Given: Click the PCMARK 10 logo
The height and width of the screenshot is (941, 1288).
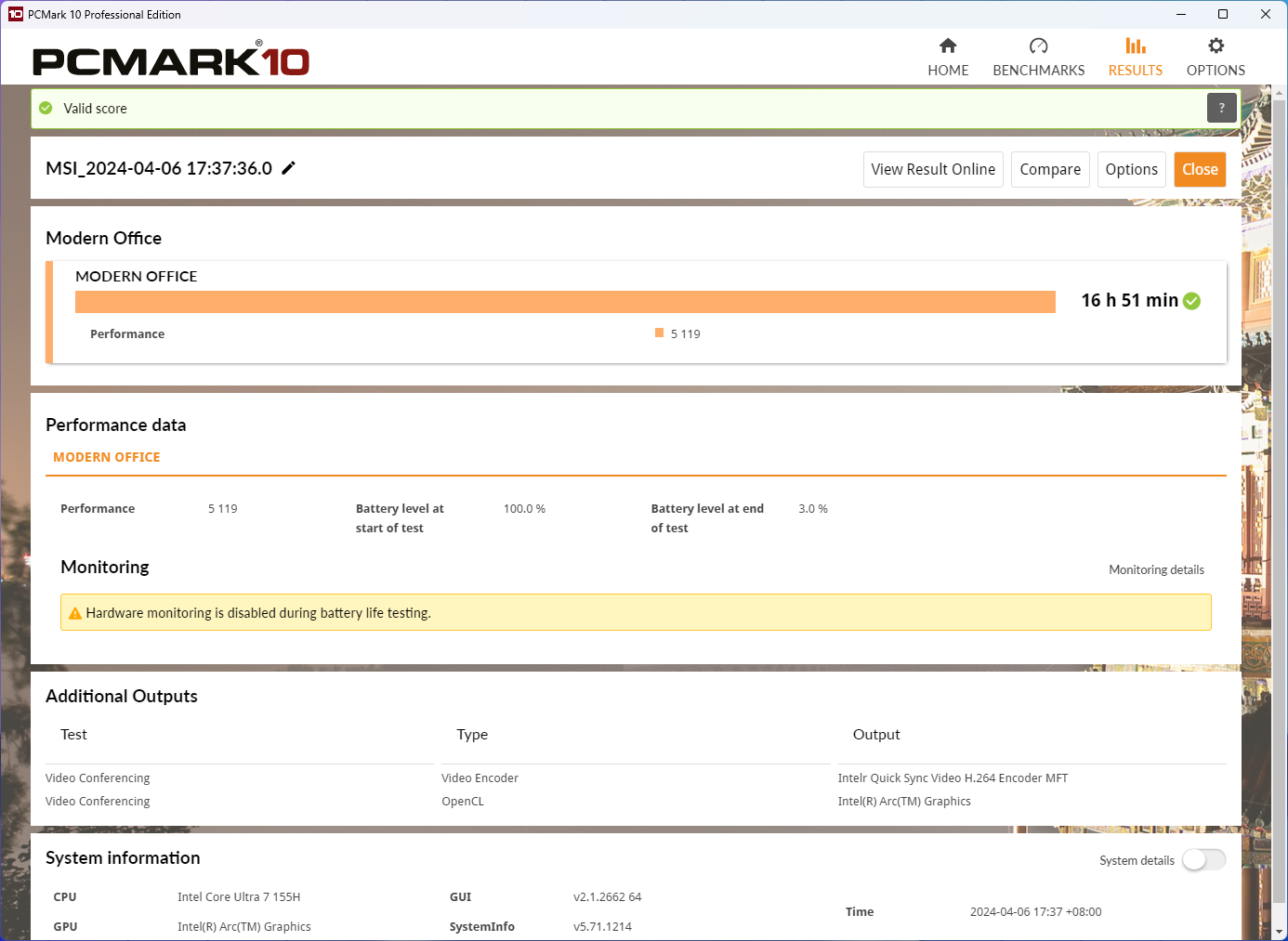Looking at the screenshot, I should pyautogui.click(x=171, y=59).
